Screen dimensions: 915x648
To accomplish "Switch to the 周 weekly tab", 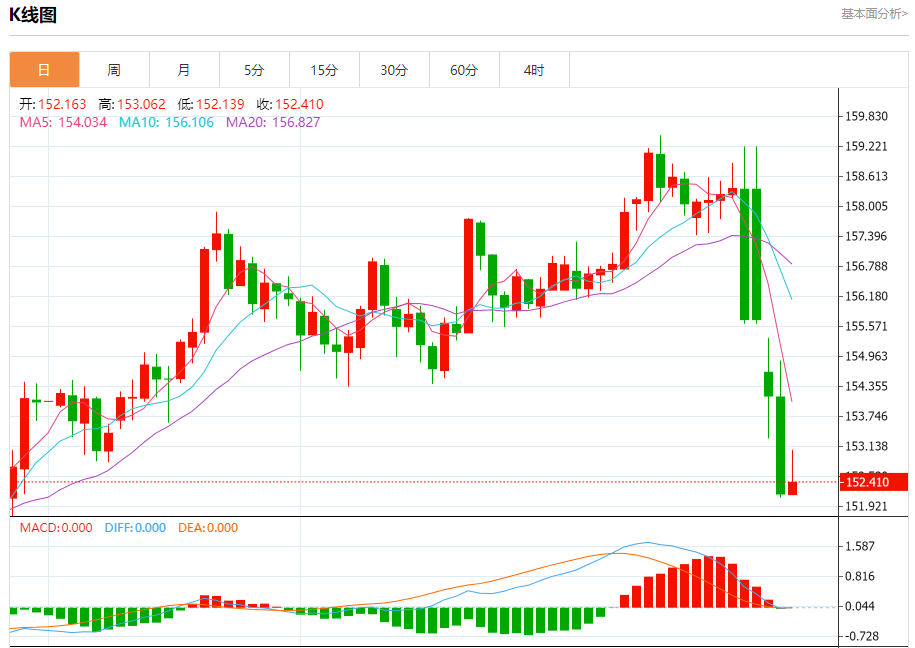I will point(114,70).
